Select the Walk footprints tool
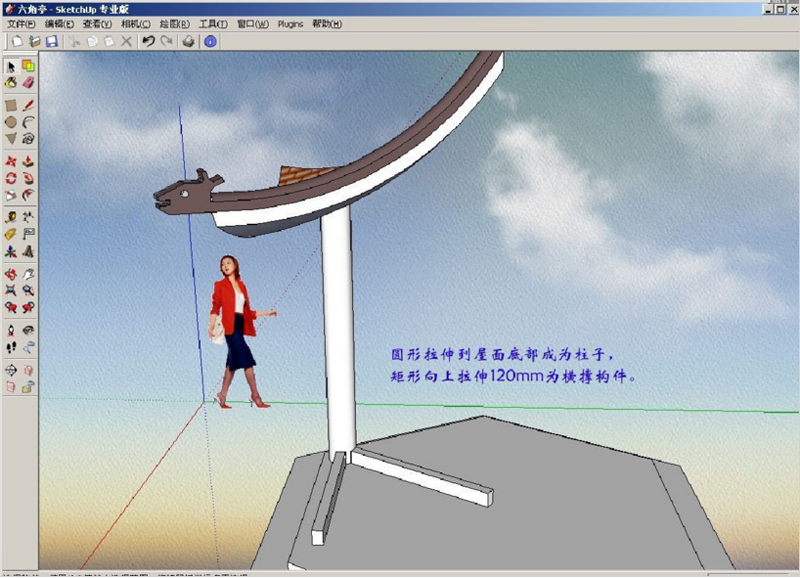Screen dimensions: 800x578 [11, 348]
